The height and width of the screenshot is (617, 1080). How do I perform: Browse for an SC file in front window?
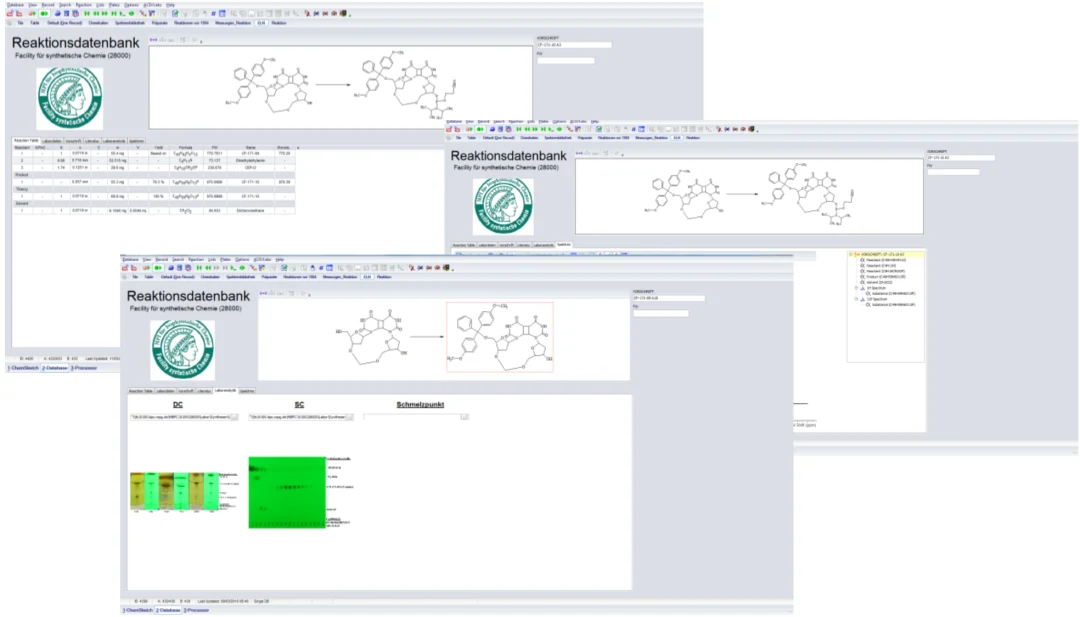(349, 417)
